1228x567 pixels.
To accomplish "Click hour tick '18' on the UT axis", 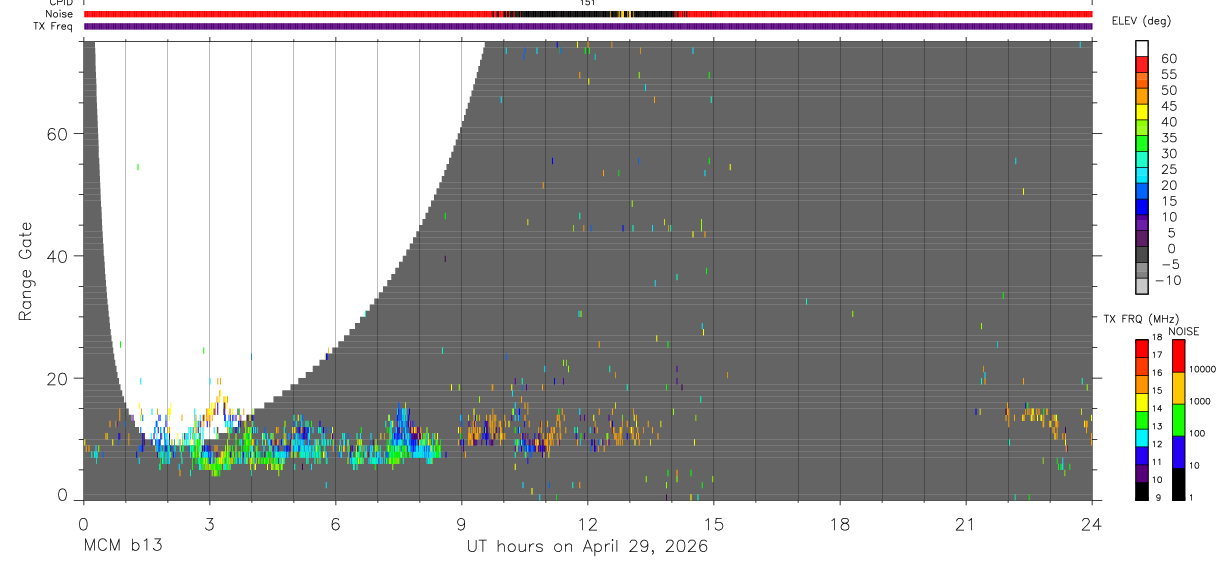I will point(840,524).
